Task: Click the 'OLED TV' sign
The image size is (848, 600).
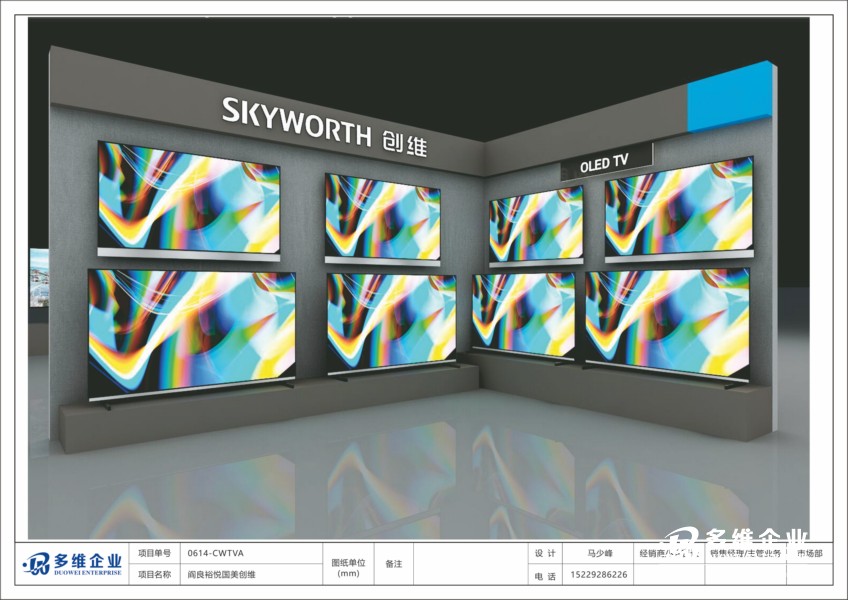Action: (x=606, y=162)
